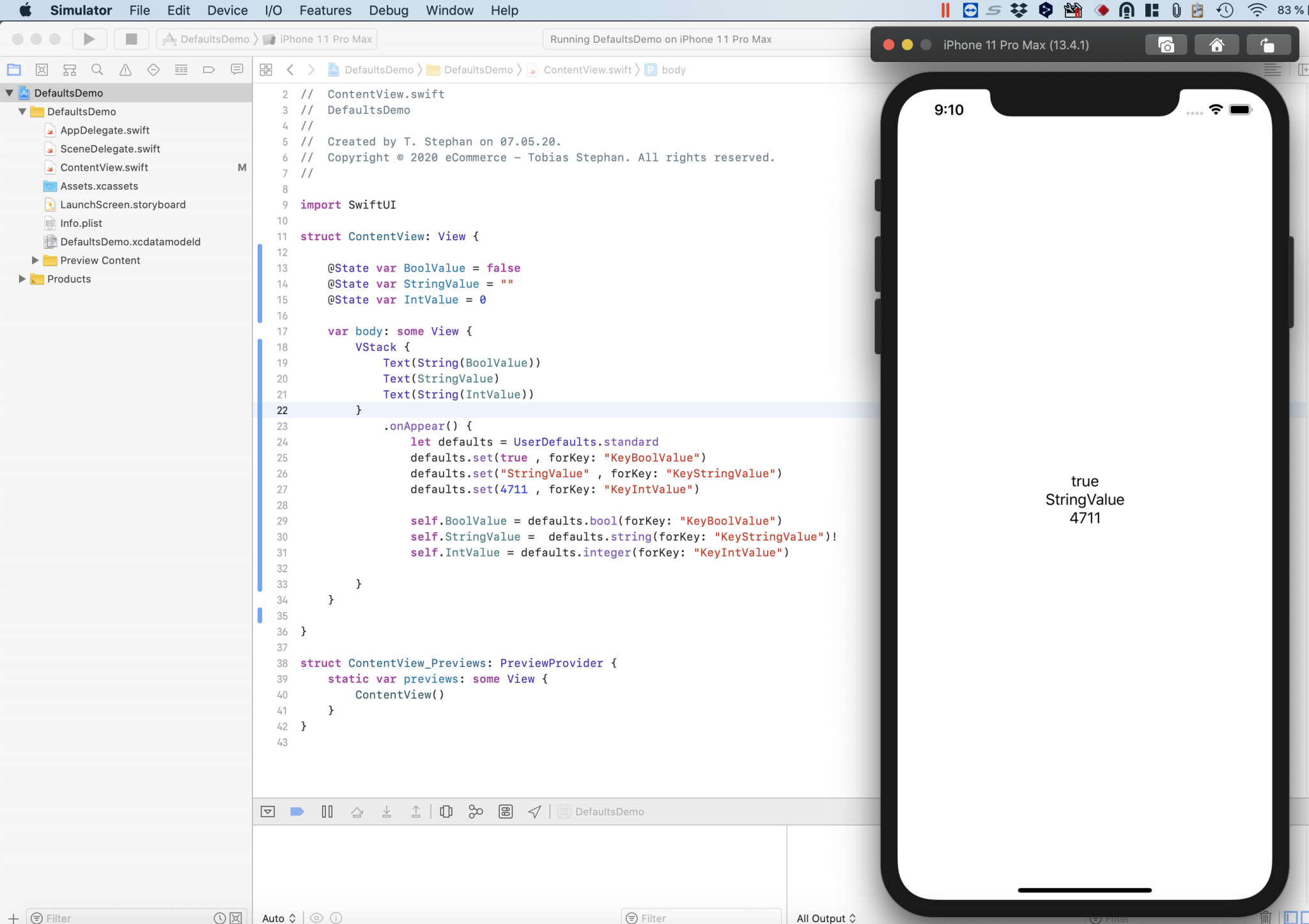Viewport: 1309px width, 924px height.
Task: Collapse the DefaultsDemo project tree
Action: pos(9,93)
